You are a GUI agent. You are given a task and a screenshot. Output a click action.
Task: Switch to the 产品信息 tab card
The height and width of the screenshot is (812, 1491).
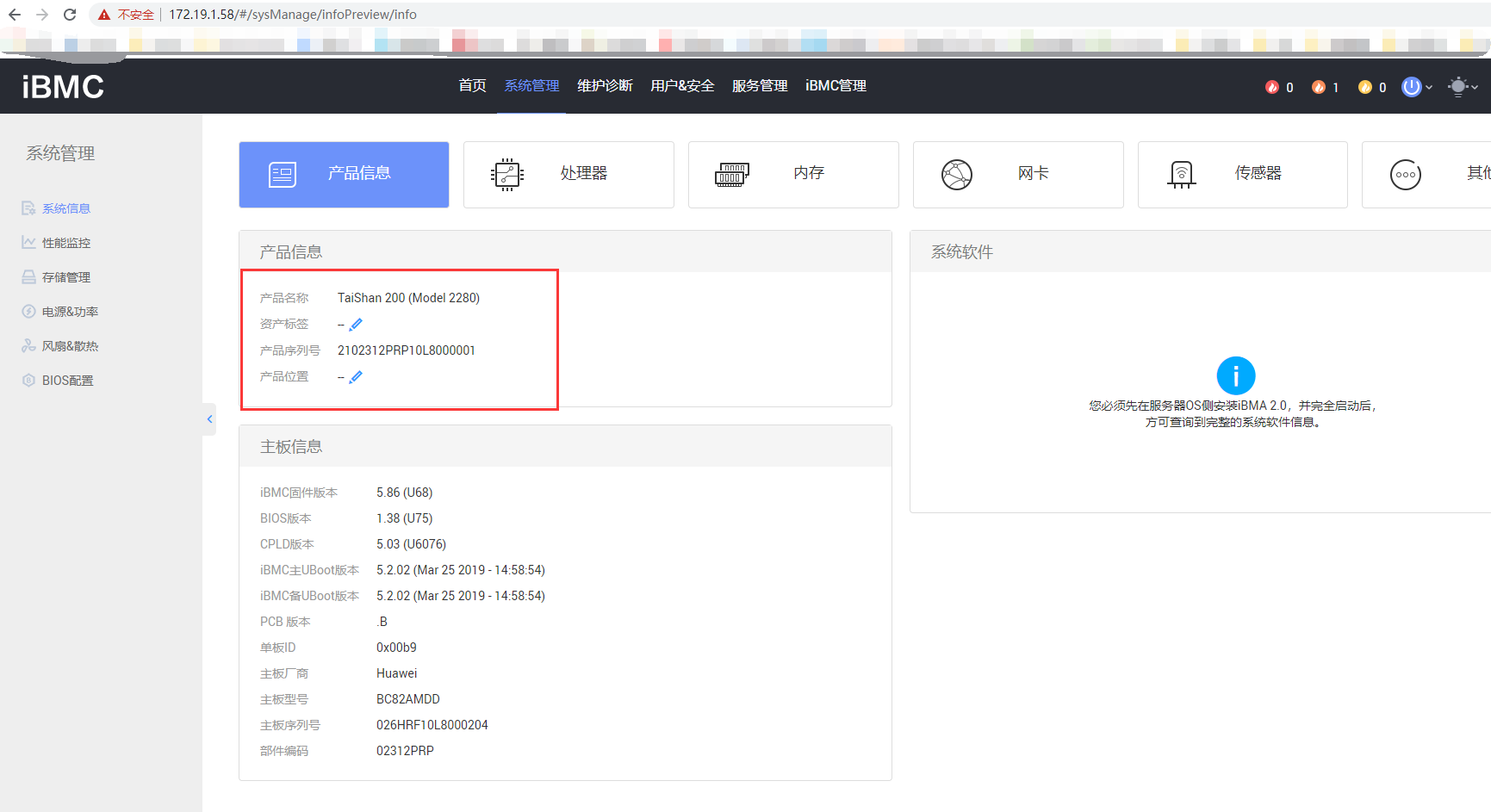pos(344,175)
